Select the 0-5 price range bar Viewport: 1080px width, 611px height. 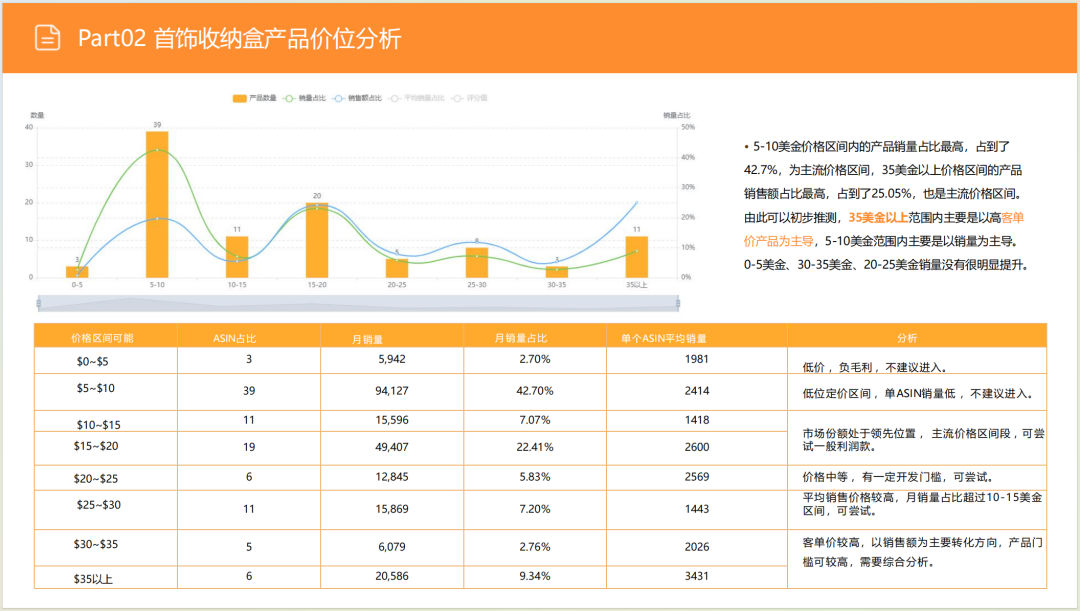(x=77, y=272)
